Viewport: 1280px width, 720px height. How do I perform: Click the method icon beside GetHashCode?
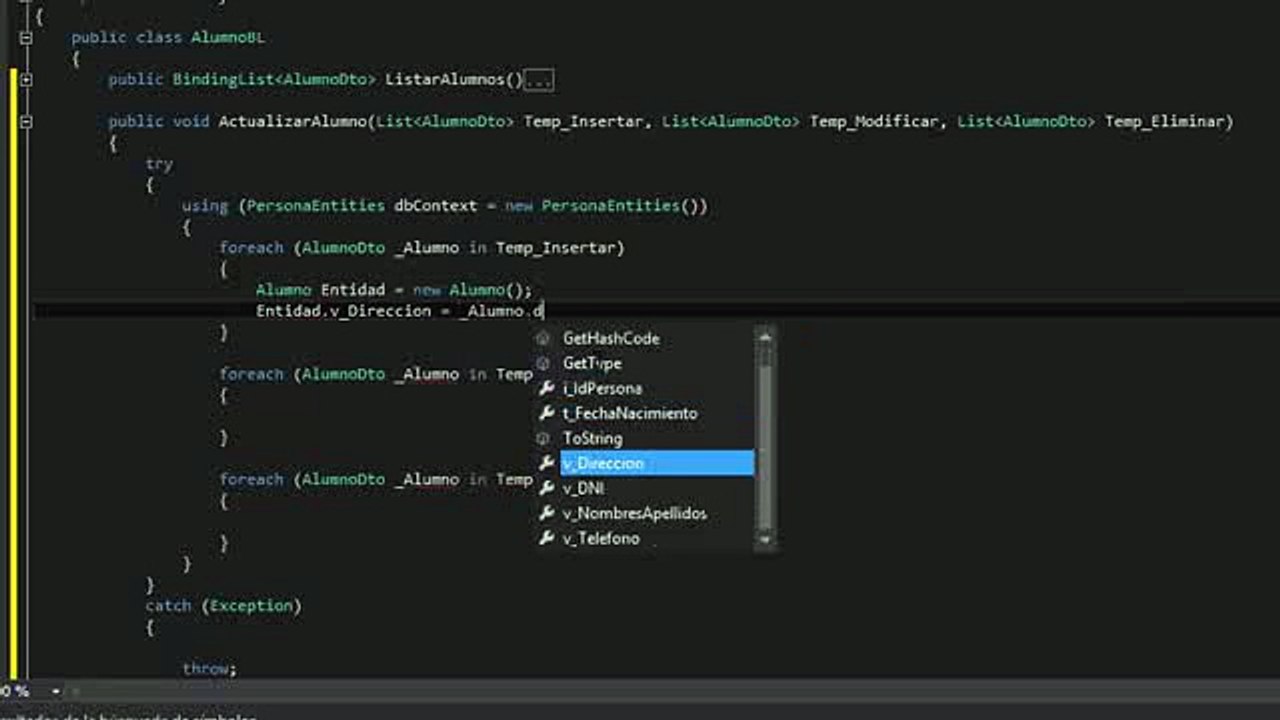pos(545,339)
